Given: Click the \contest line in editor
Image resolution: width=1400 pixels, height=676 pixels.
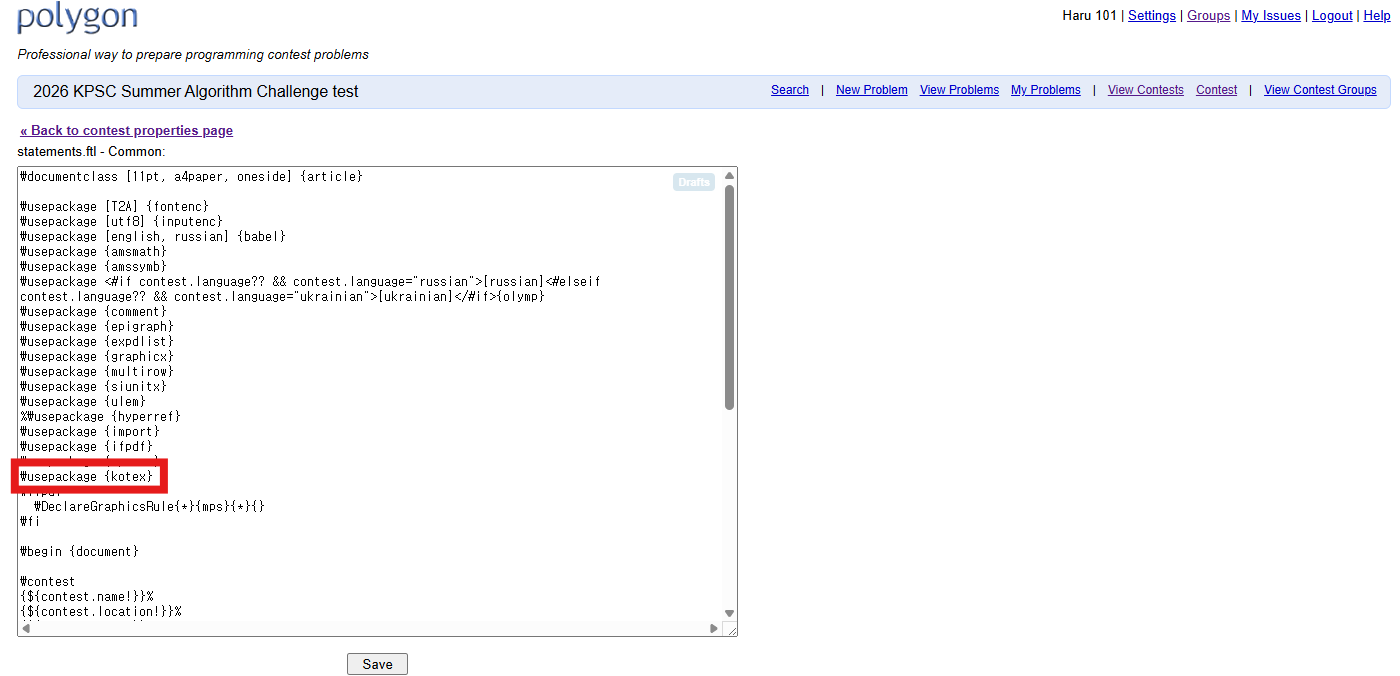Looking at the screenshot, I should click(48, 582).
